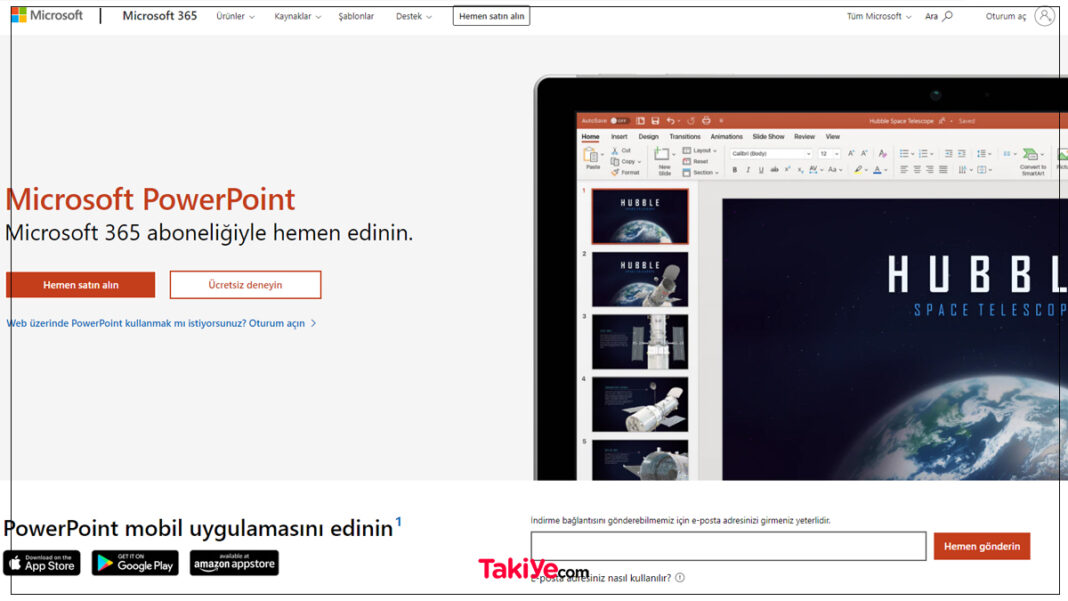This screenshot has height=601, width=1068.
Task: Apply Italic with the I icon
Action: [748, 170]
